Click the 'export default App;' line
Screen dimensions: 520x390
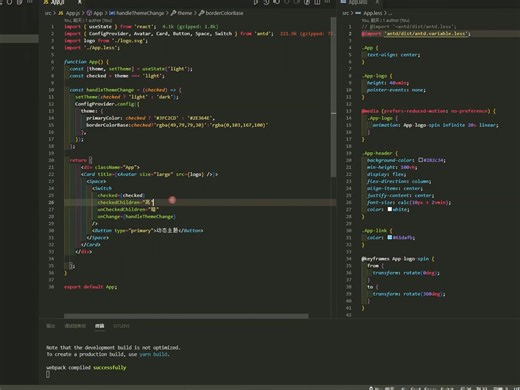pyautogui.click(x=90, y=287)
